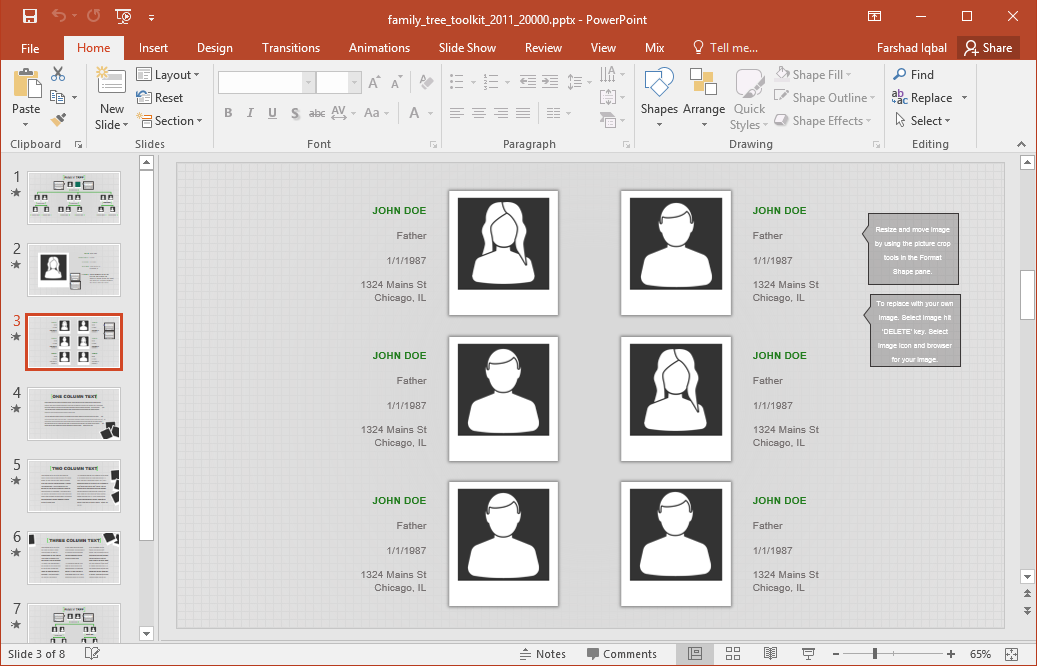This screenshot has width=1037, height=666.
Task: Click the Find magnifier button
Action: pyautogui.click(x=913, y=75)
